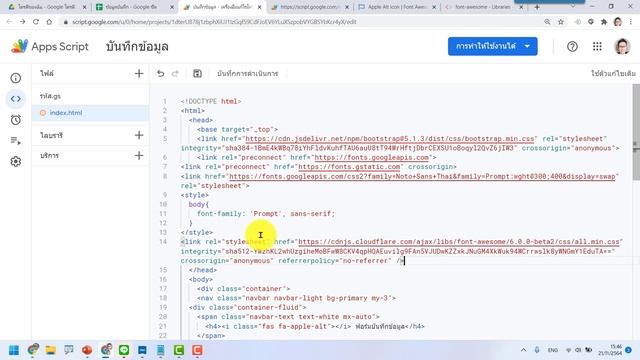Open the fonts.googleapis.com link on line 6
The width and height of the screenshot is (640, 360).
click(371, 158)
